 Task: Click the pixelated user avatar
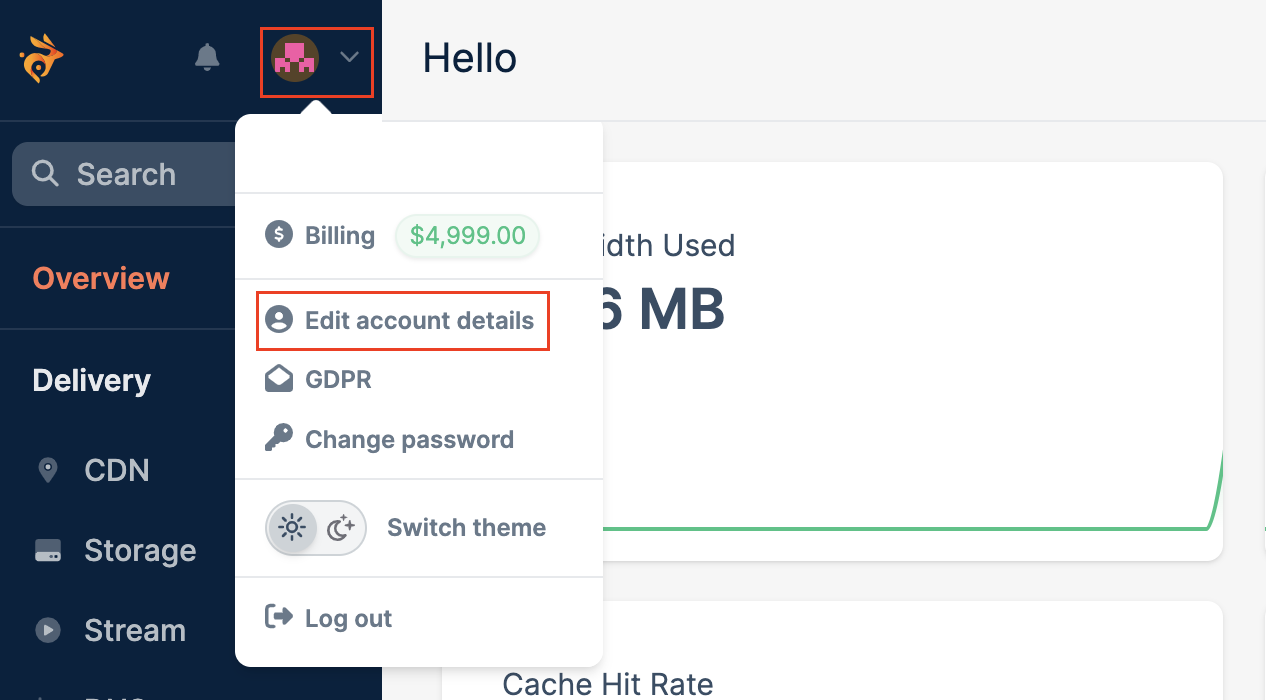point(295,59)
